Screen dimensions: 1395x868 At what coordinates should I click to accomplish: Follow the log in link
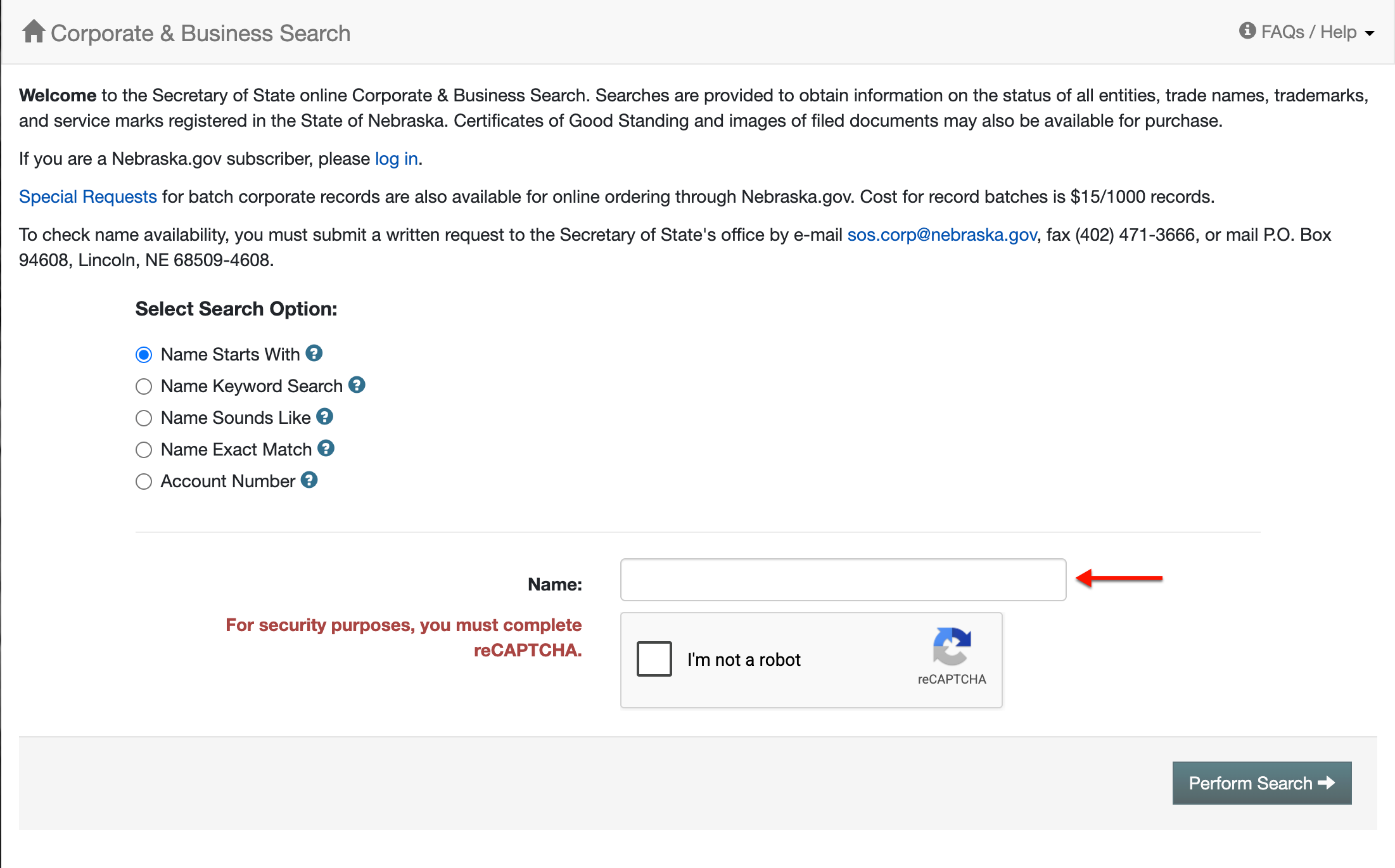397,158
